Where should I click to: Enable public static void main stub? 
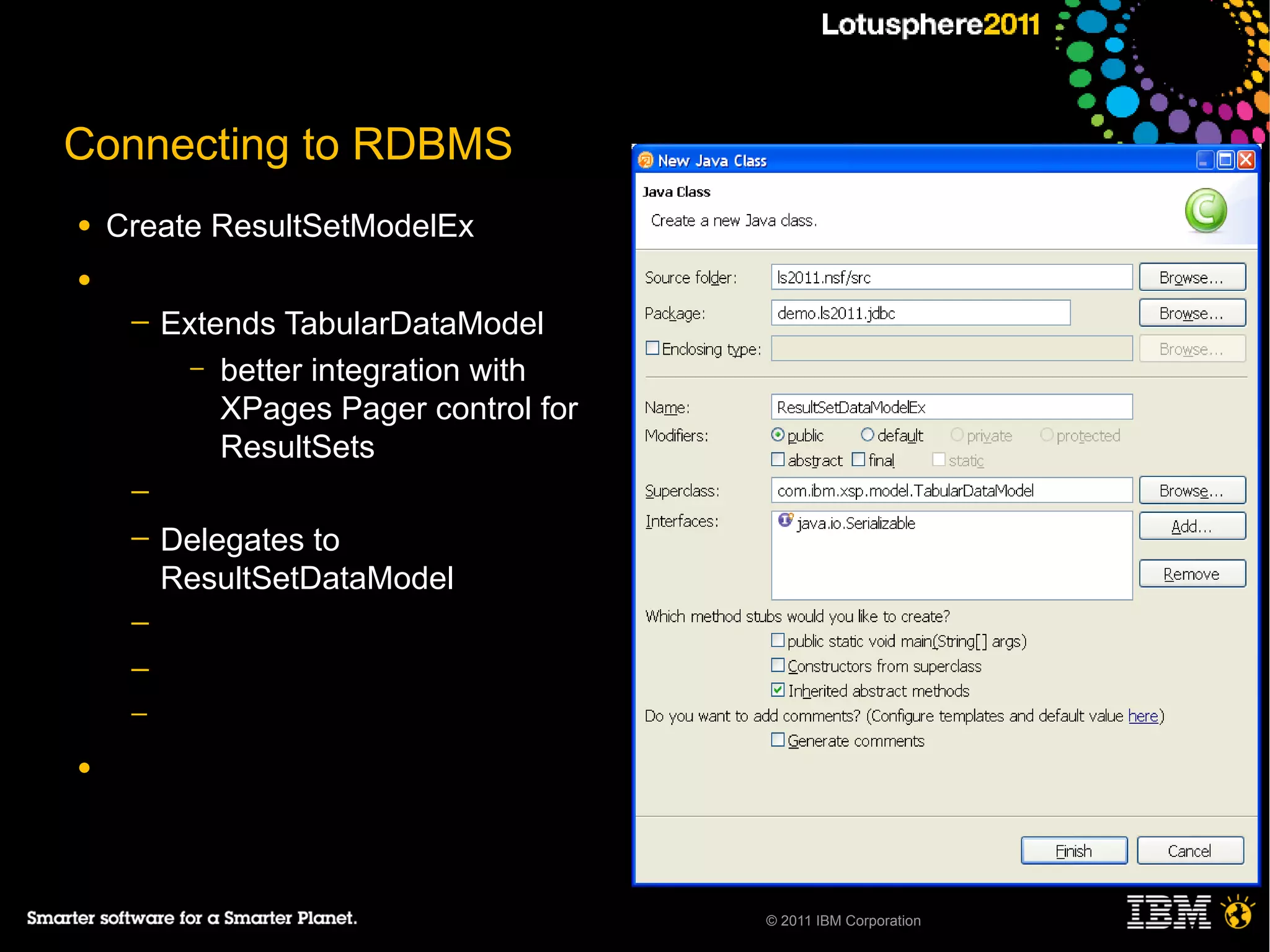778,640
